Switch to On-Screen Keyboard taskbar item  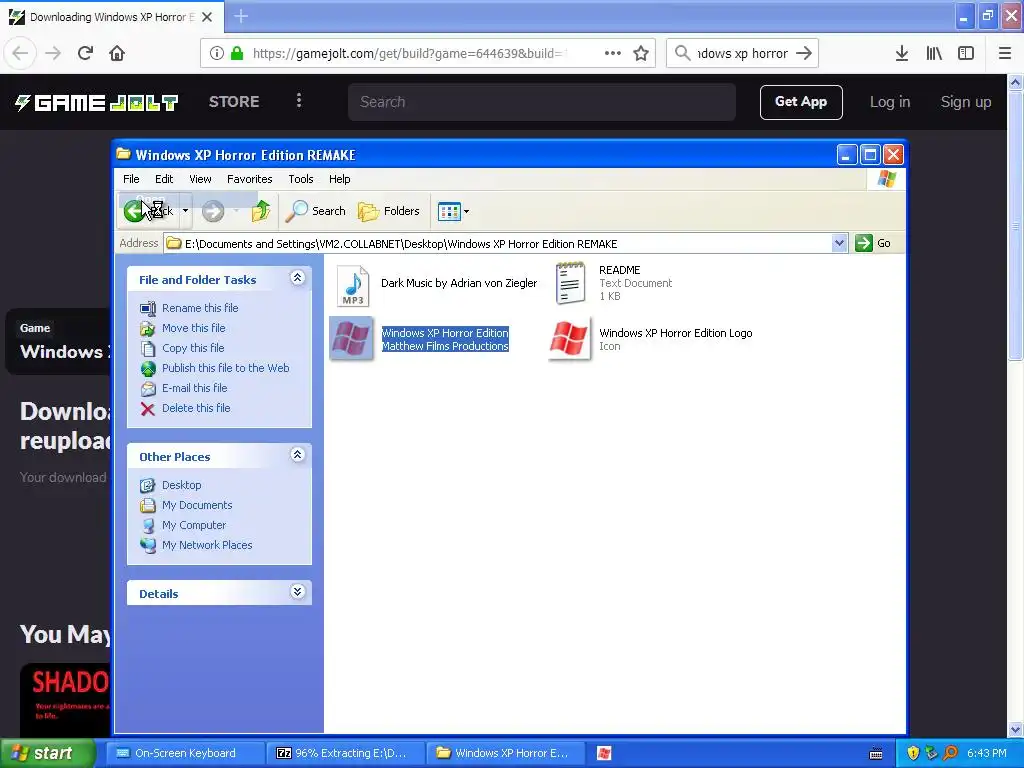click(185, 753)
